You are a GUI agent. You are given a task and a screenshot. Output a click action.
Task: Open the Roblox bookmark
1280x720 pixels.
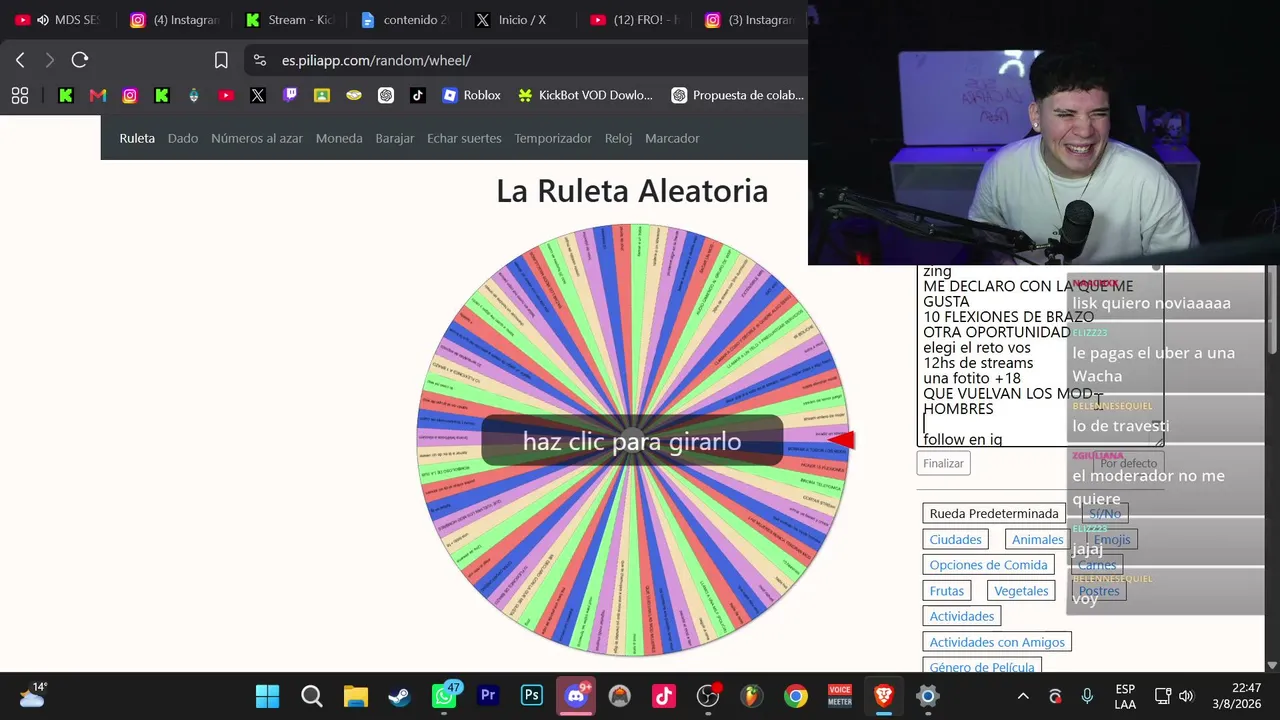[471, 95]
